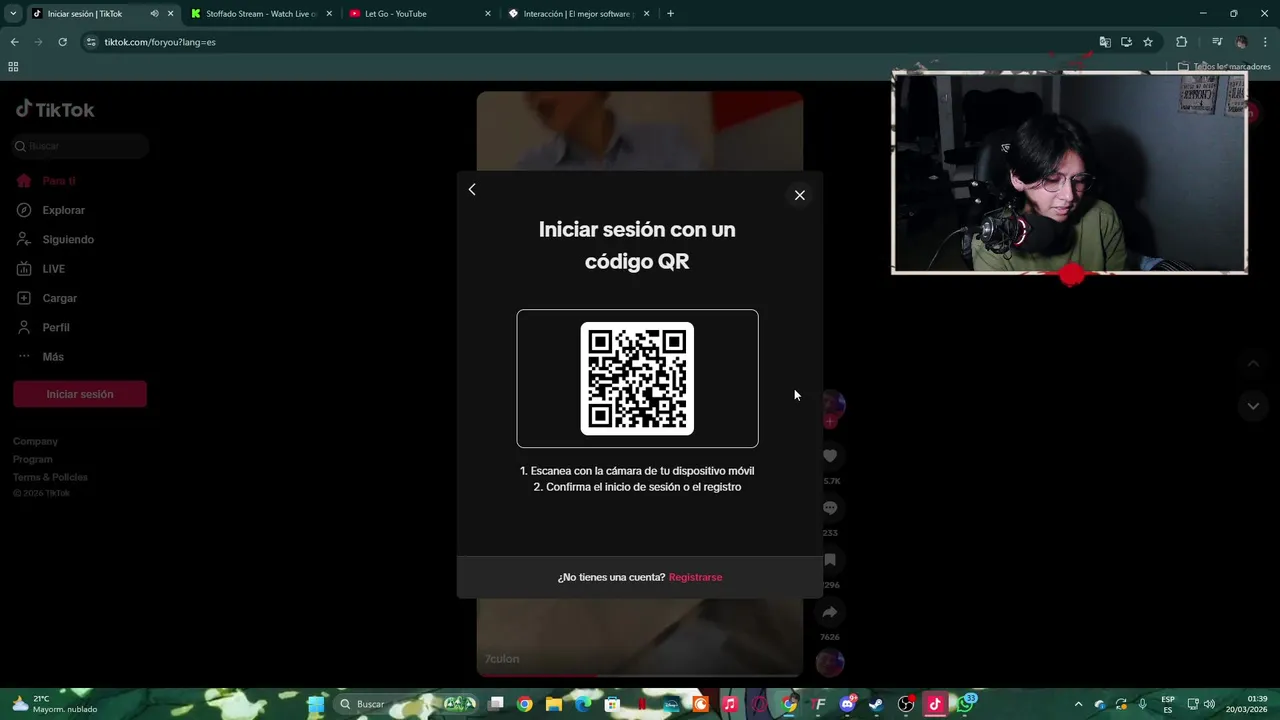Click the TikTok logo
This screenshot has height=720, width=1280.
(x=55, y=110)
